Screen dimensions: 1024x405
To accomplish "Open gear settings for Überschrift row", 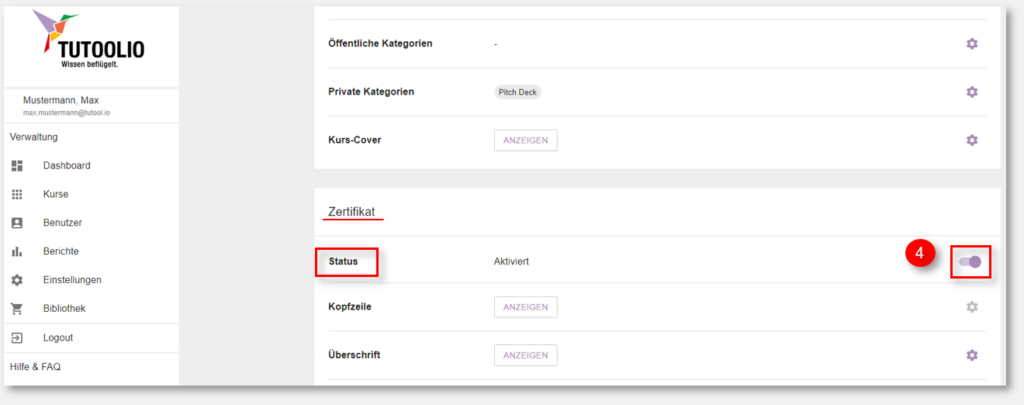I will point(972,355).
